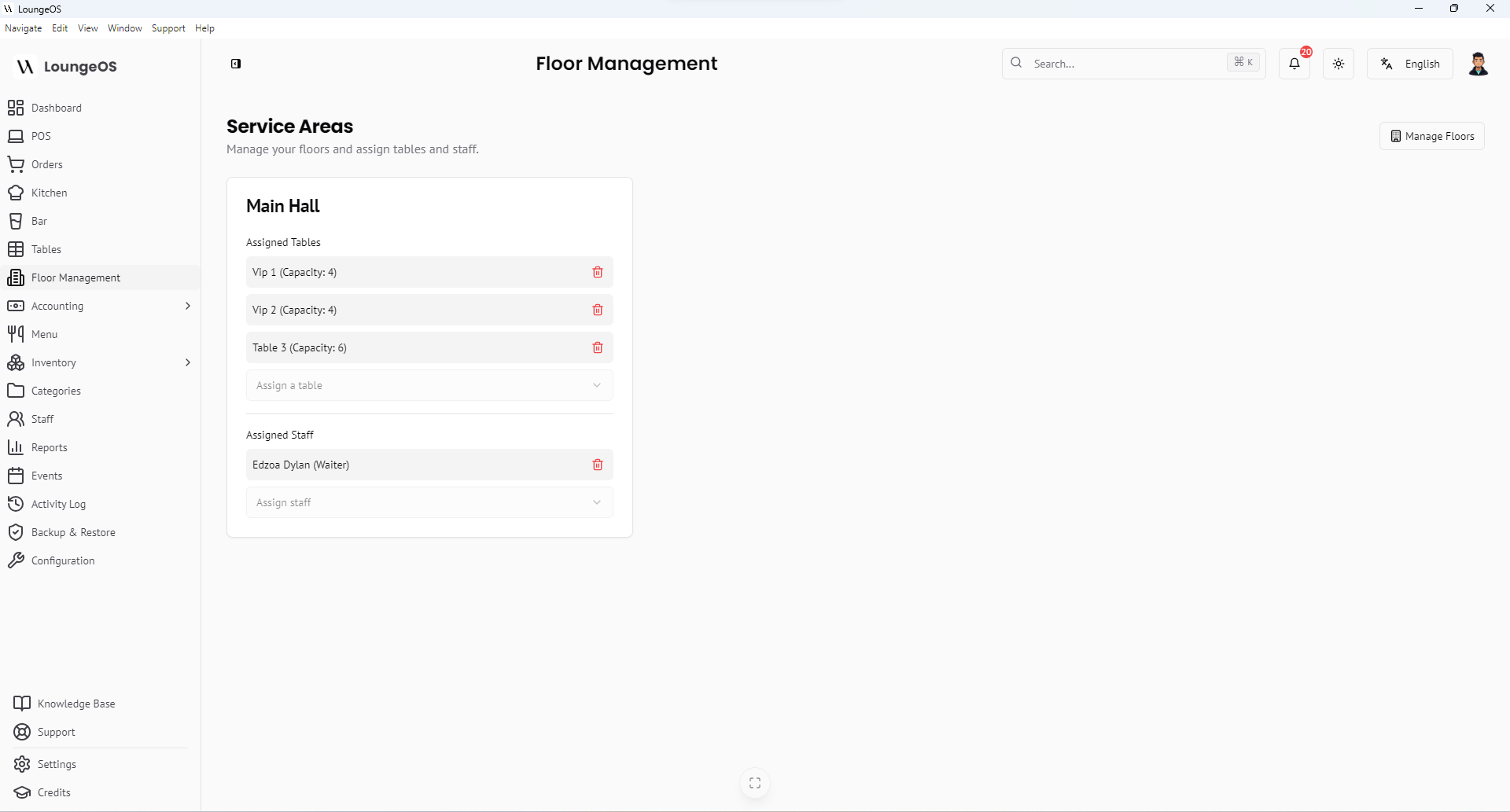Delete Vip 2 table assignment

pos(598,310)
